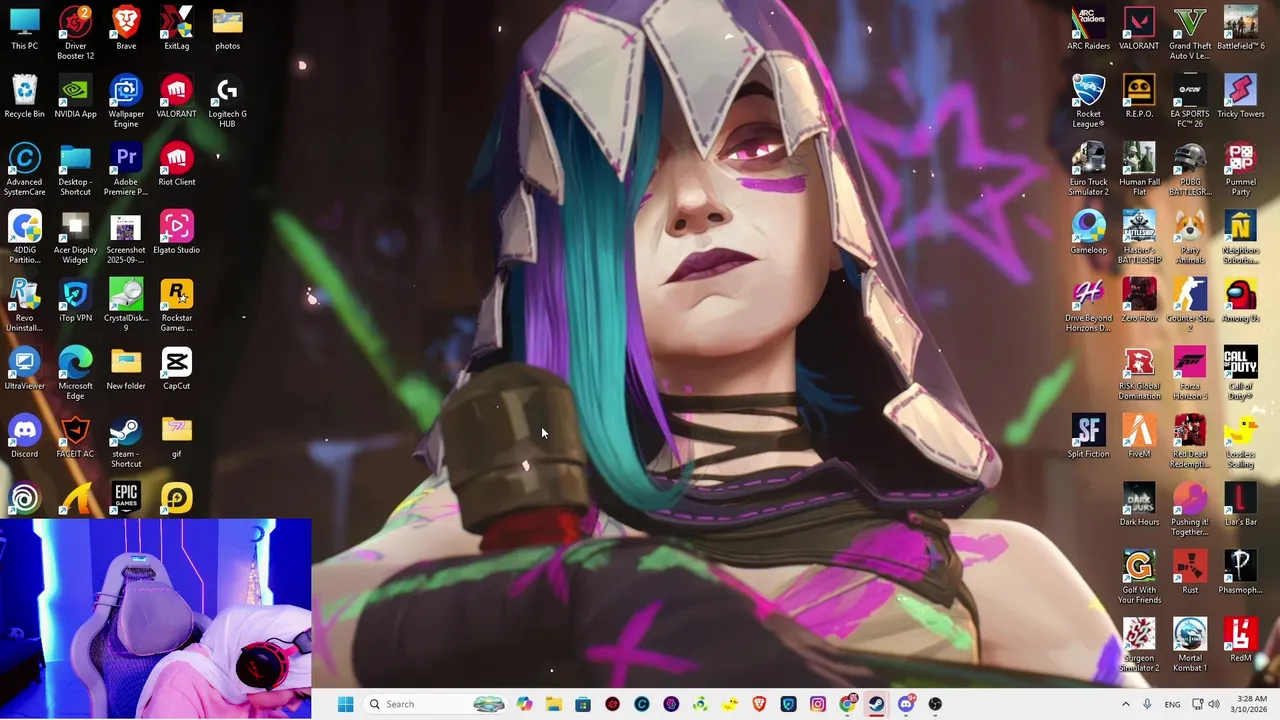Open Red Dead Redemption shortcut
Screen dimensions: 1280x720
(1190, 441)
